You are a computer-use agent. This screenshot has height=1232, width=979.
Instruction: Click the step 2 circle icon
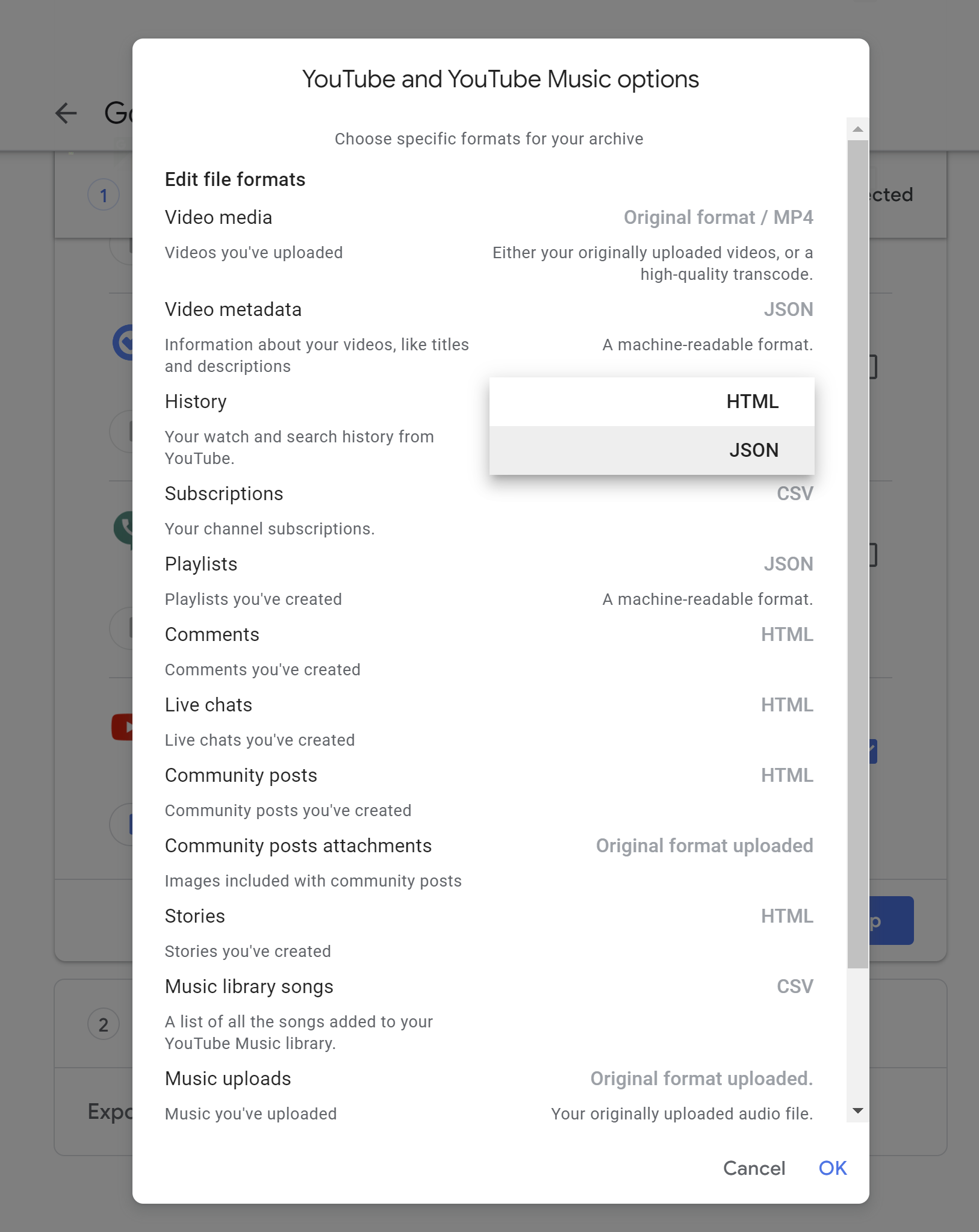coord(104,1024)
